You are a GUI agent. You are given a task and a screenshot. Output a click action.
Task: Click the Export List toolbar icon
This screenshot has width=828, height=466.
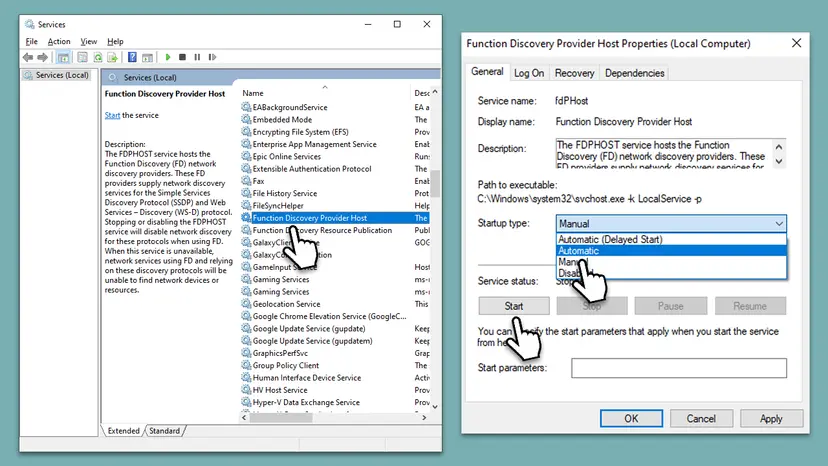coord(112,57)
